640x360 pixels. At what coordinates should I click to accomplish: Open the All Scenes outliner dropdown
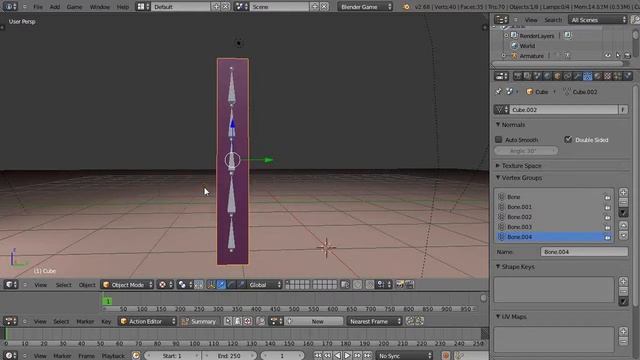[x=598, y=20]
